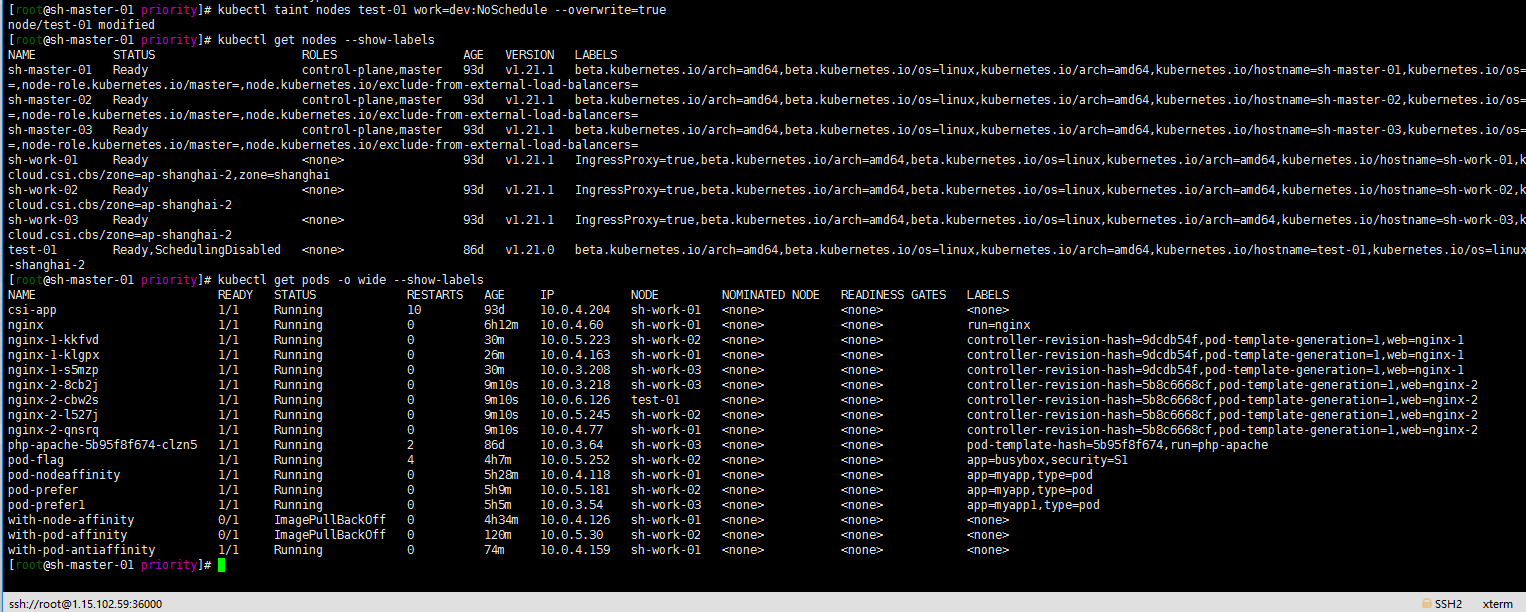The width and height of the screenshot is (1526, 612).
Task: Click pod name pod-flag
Action: click(x=35, y=459)
